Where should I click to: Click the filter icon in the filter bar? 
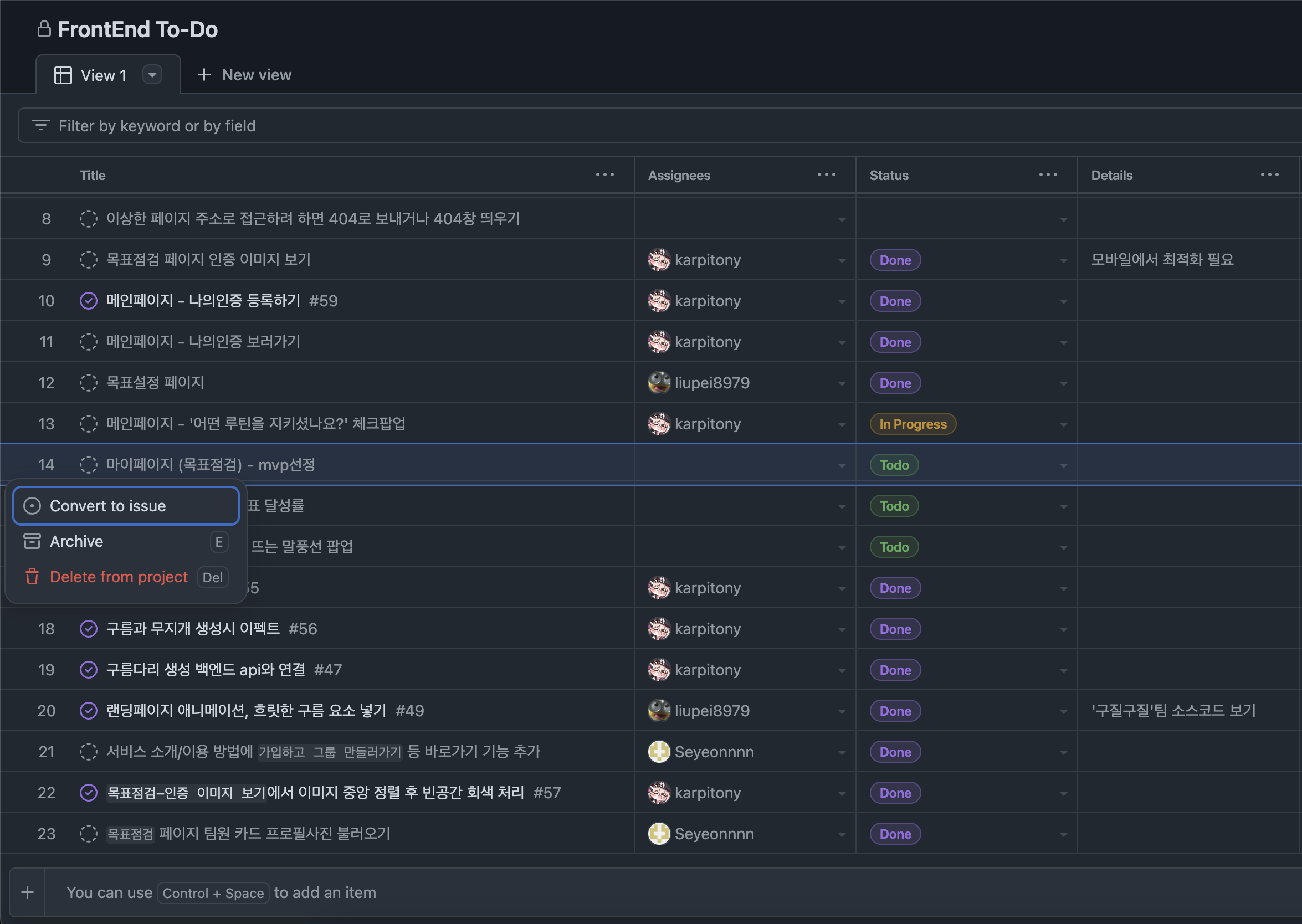40,125
